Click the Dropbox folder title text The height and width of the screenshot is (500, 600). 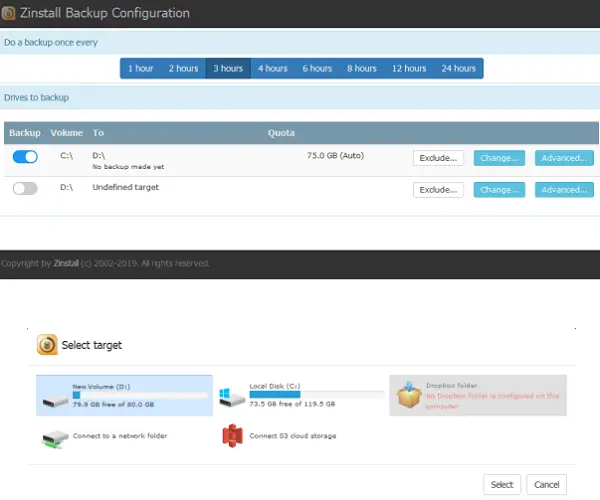click(452, 385)
